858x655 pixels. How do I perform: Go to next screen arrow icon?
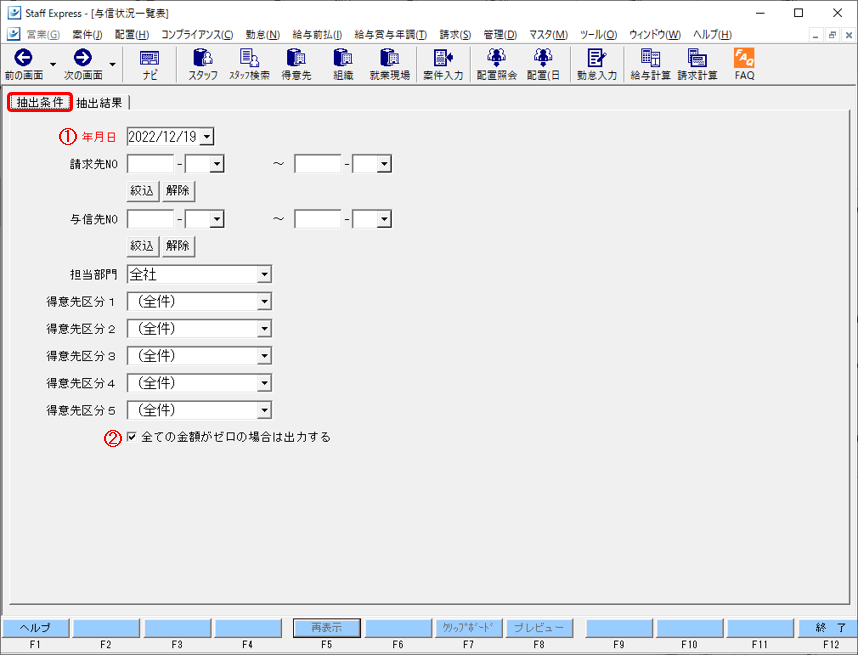pyautogui.click(x=83, y=57)
